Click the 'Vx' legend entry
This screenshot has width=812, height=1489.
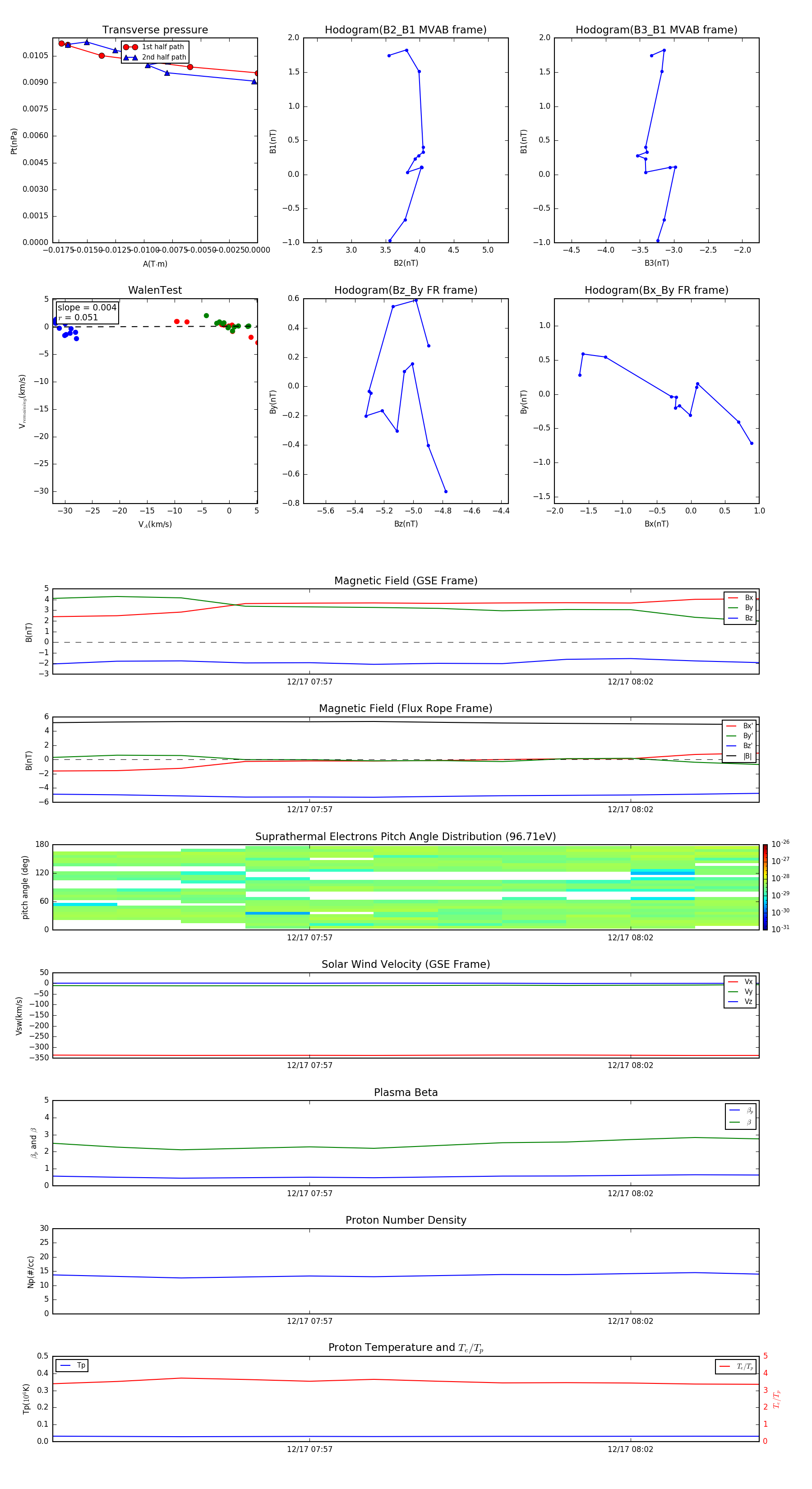(x=740, y=981)
